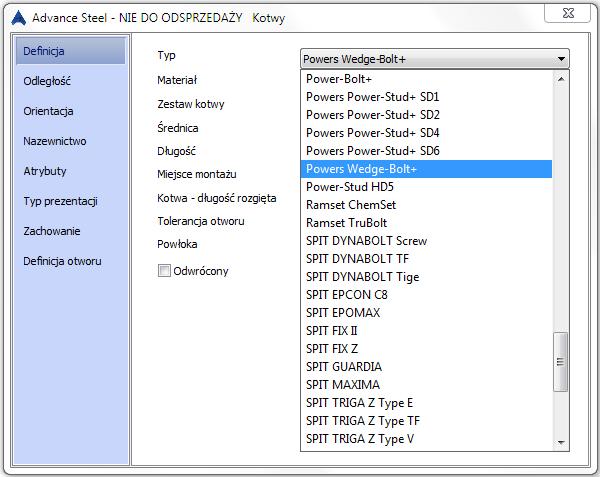
Task: Choose SPIT DYNABOLT Screw option
Action: (426, 241)
